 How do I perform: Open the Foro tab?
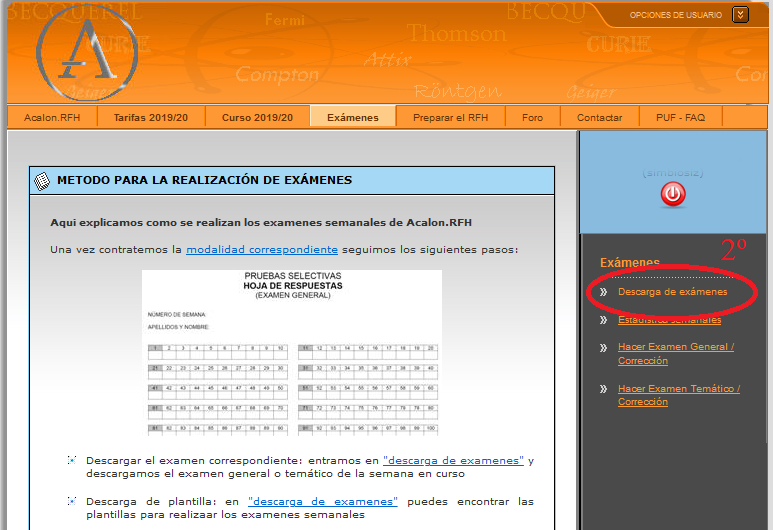[x=532, y=117]
